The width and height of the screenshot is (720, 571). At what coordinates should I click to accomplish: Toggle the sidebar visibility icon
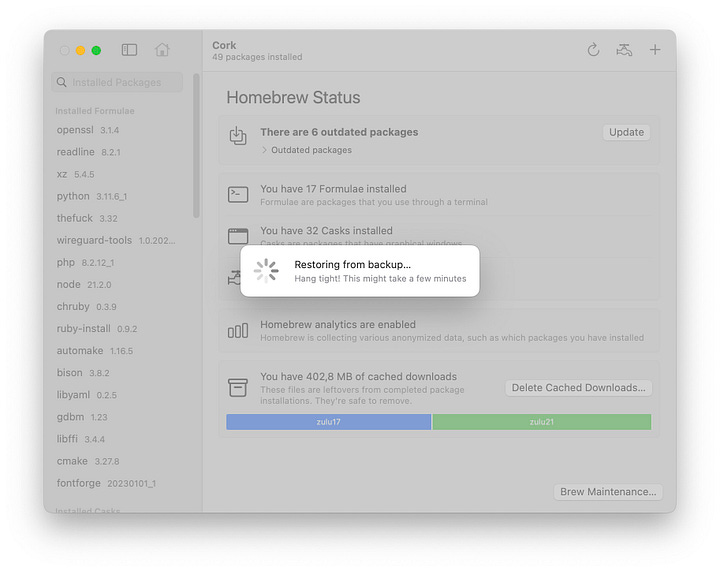click(129, 50)
